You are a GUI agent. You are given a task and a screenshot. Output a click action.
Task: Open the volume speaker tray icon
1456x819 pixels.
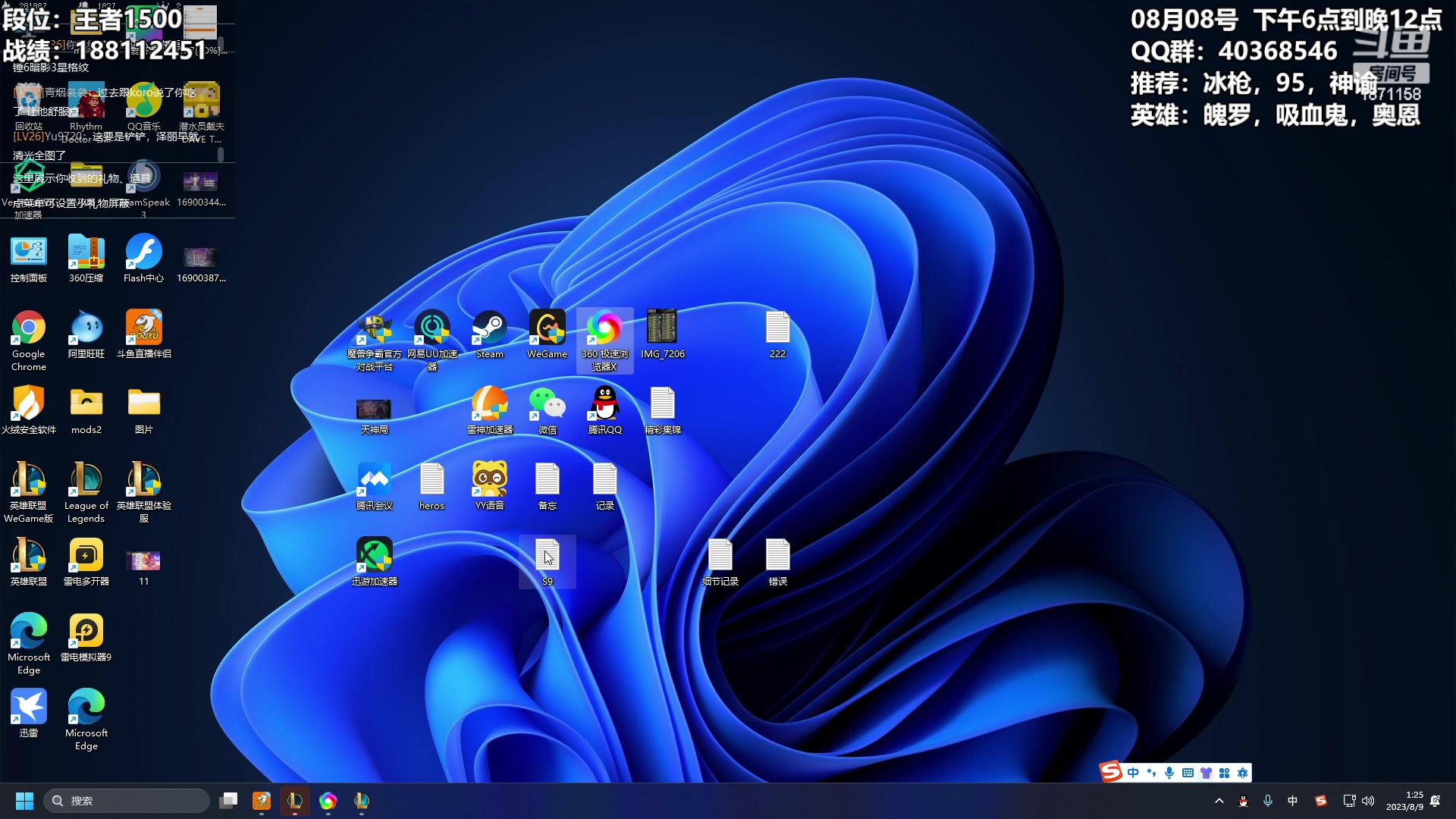click(1368, 801)
